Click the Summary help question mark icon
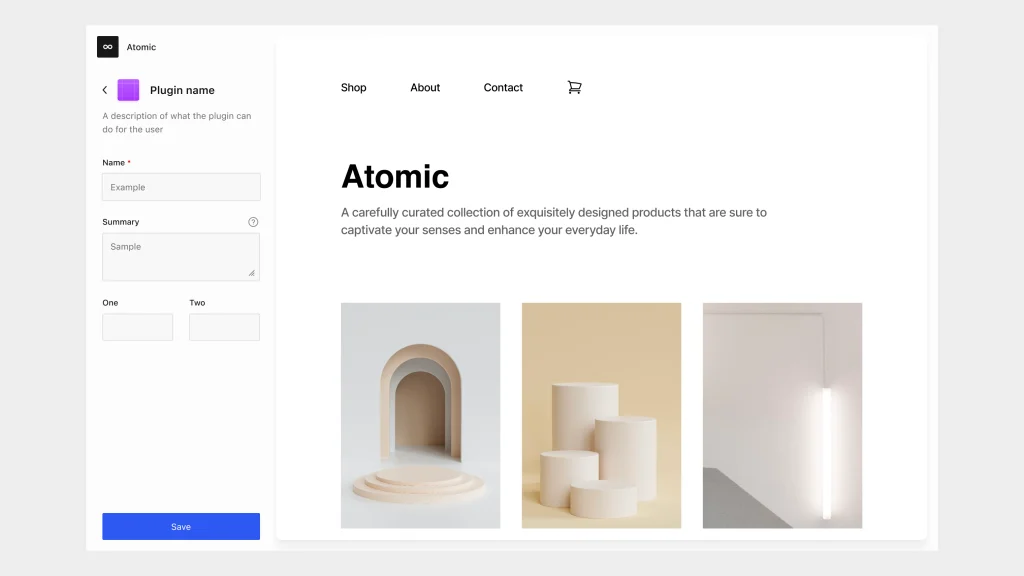Viewport: 1024px width, 576px height. pyautogui.click(x=253, y=221)
